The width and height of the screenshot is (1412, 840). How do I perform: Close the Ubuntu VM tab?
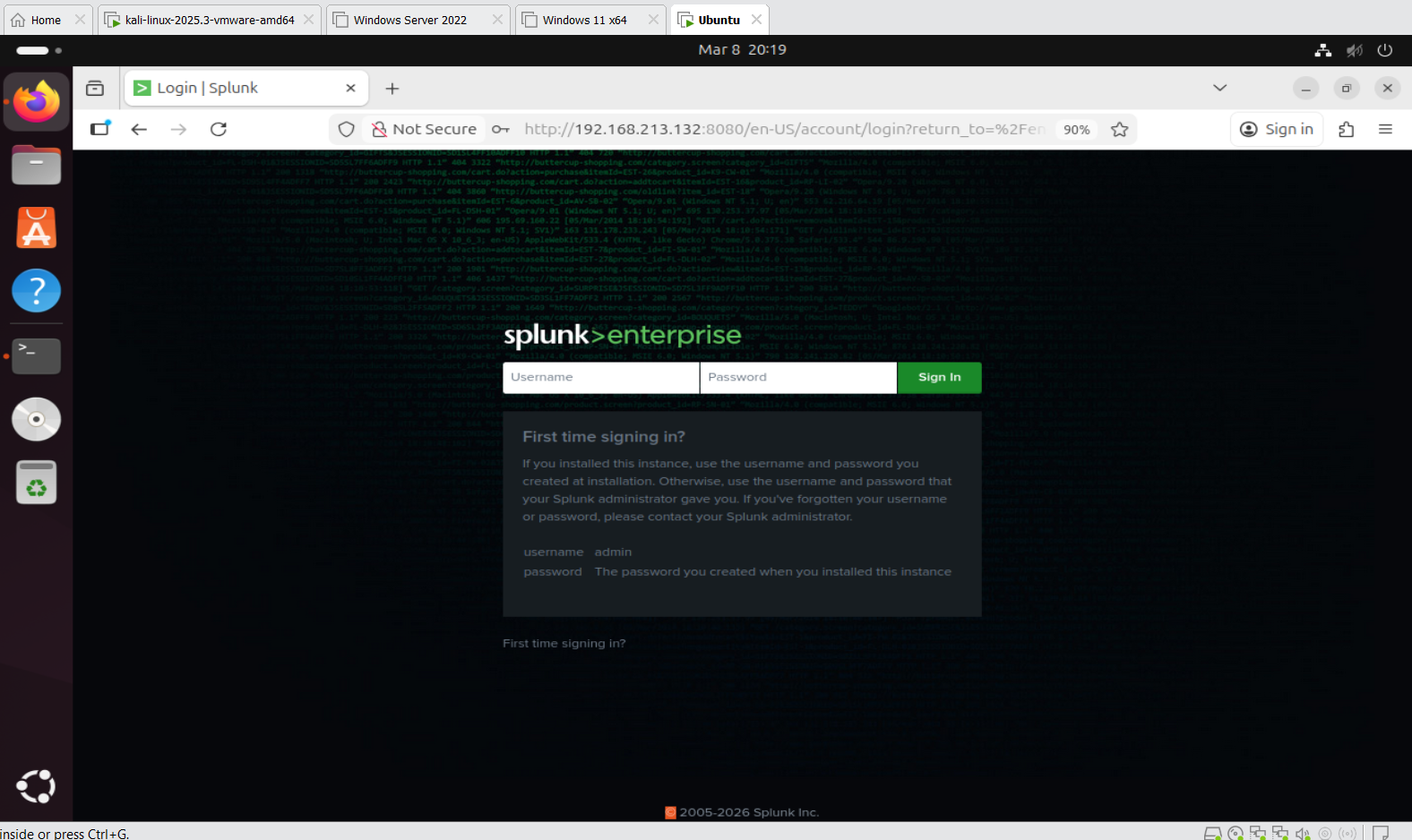pyautogui.click(x=757, y=20)
